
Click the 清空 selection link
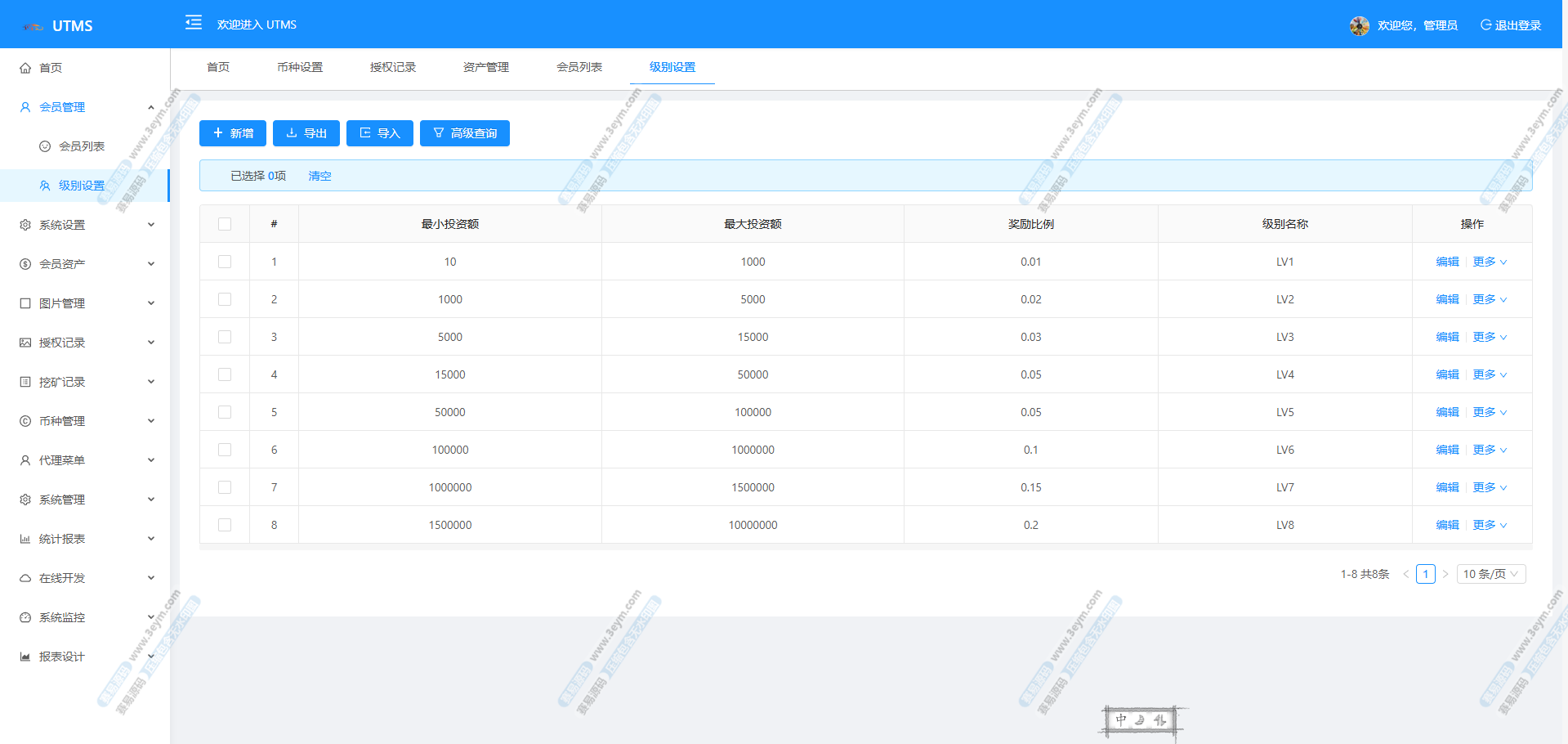click(x=319, y=176)
